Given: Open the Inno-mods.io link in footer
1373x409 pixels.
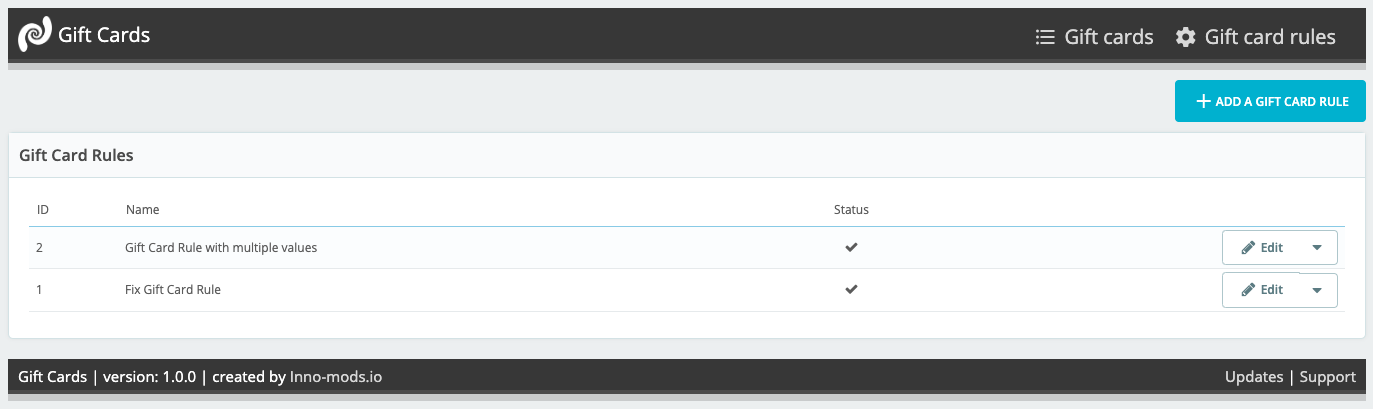Looking at the screenshot, I should point(336,377).
